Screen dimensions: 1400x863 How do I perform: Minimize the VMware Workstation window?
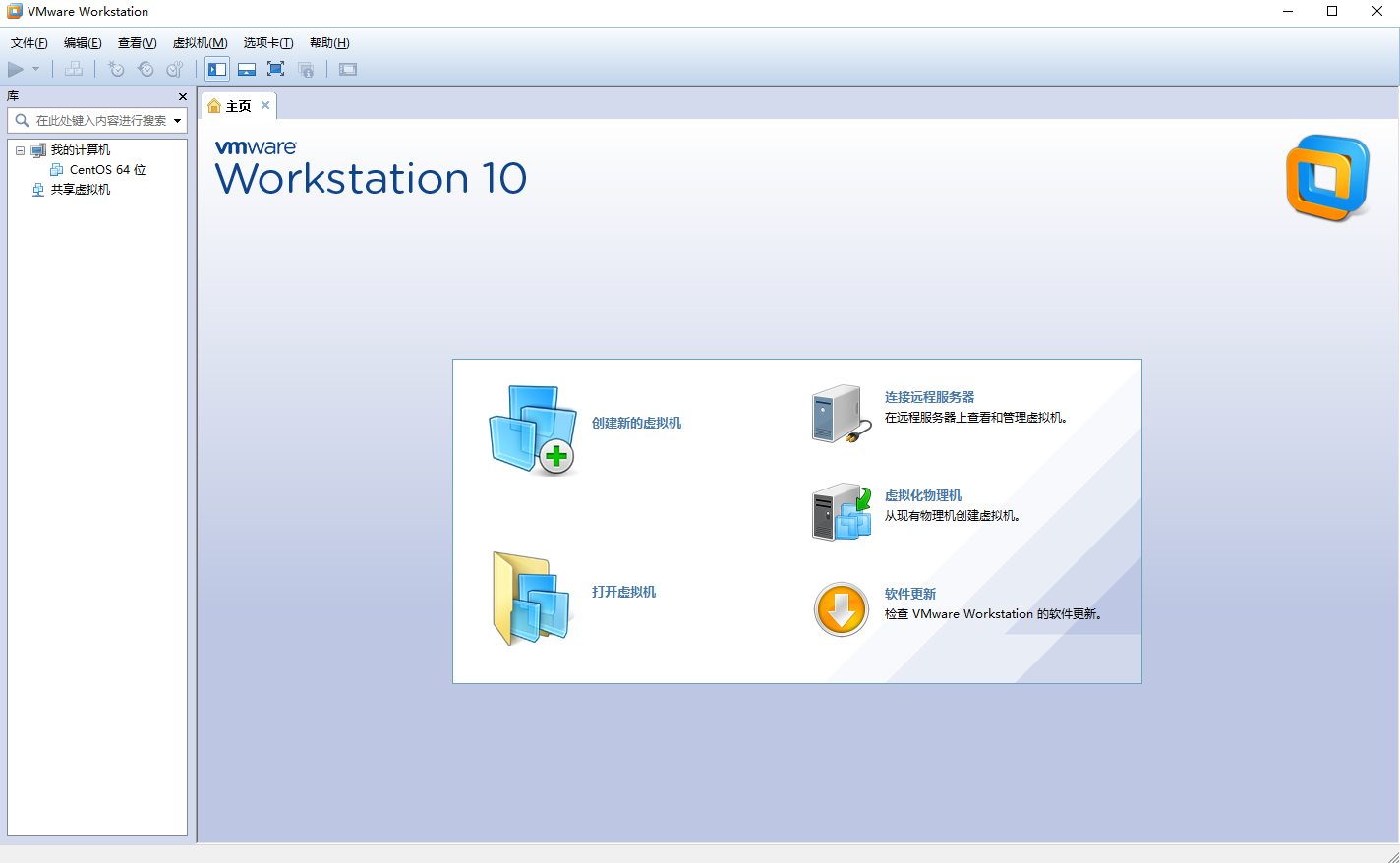[x=1288, y=12]
